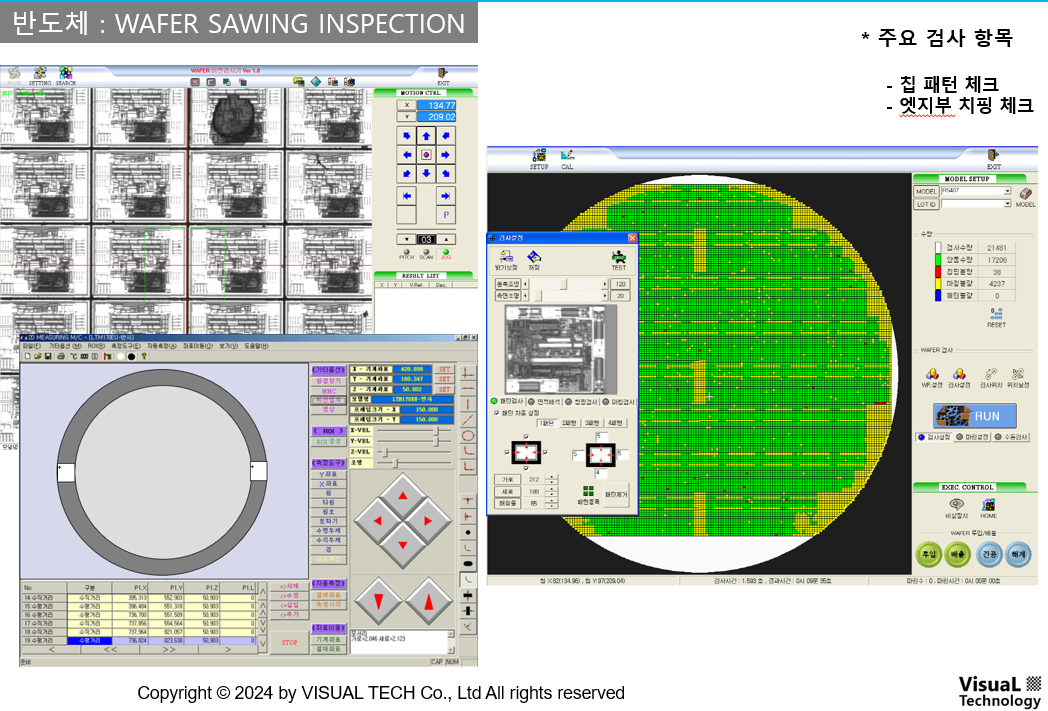Click the row 19 수평거리 cell
This screenshot has width=1048, height=711.
point(90,641)
